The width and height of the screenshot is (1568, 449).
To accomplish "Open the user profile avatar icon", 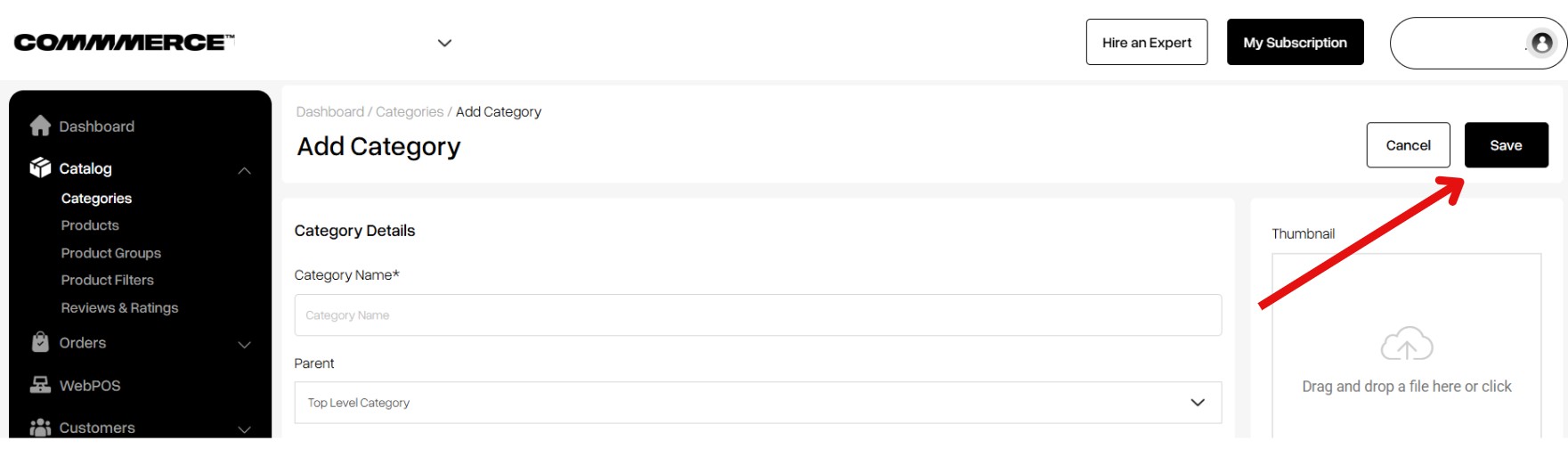I will (x=1542, y=43).
